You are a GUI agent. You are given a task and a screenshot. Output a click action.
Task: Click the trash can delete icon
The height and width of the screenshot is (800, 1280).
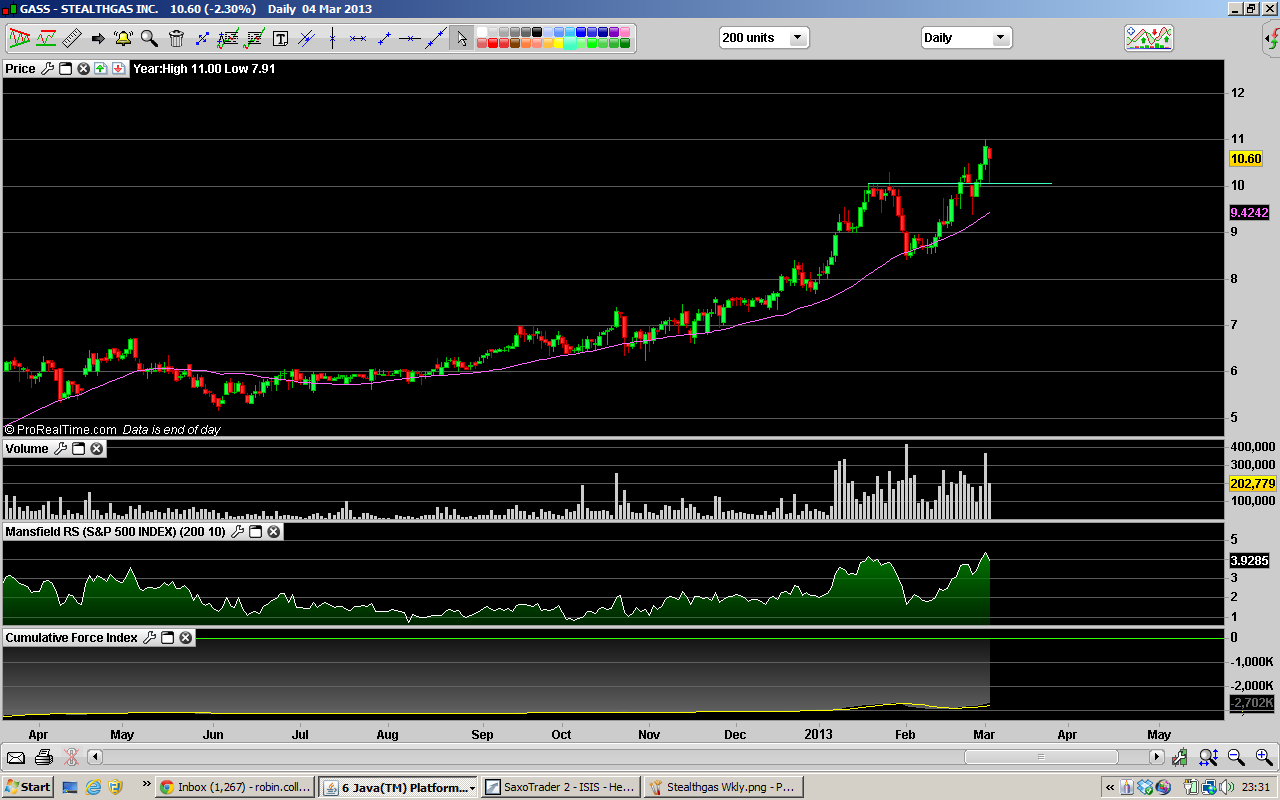176,39
